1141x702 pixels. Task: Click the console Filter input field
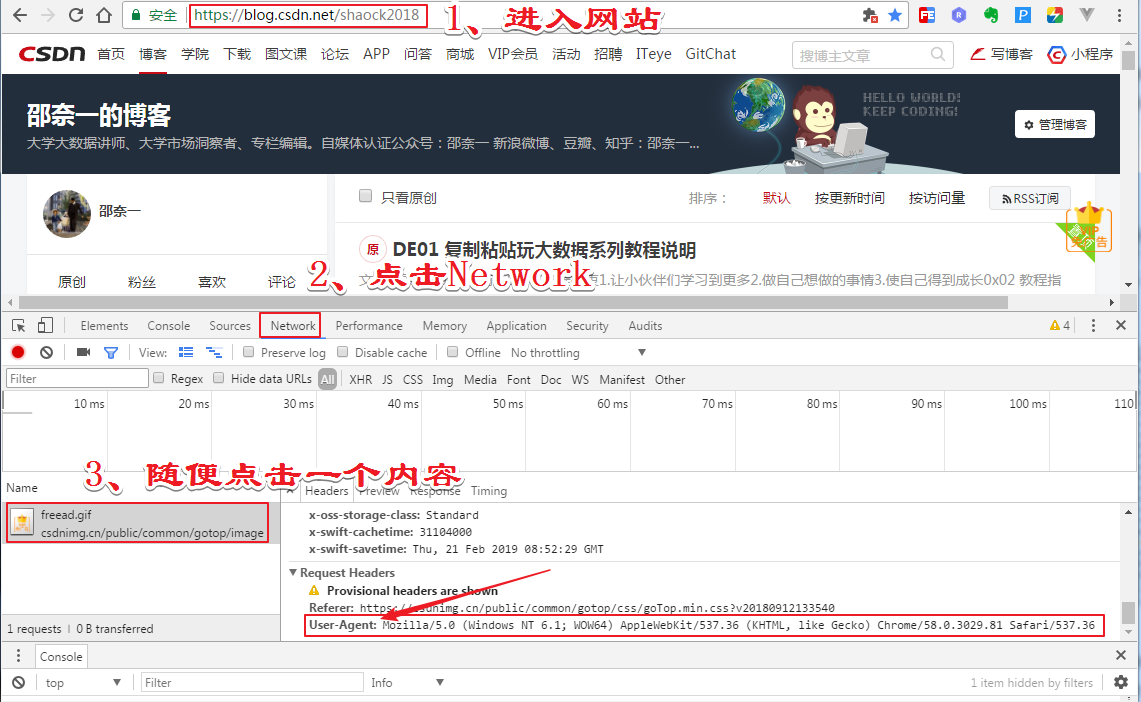(252, 682)
